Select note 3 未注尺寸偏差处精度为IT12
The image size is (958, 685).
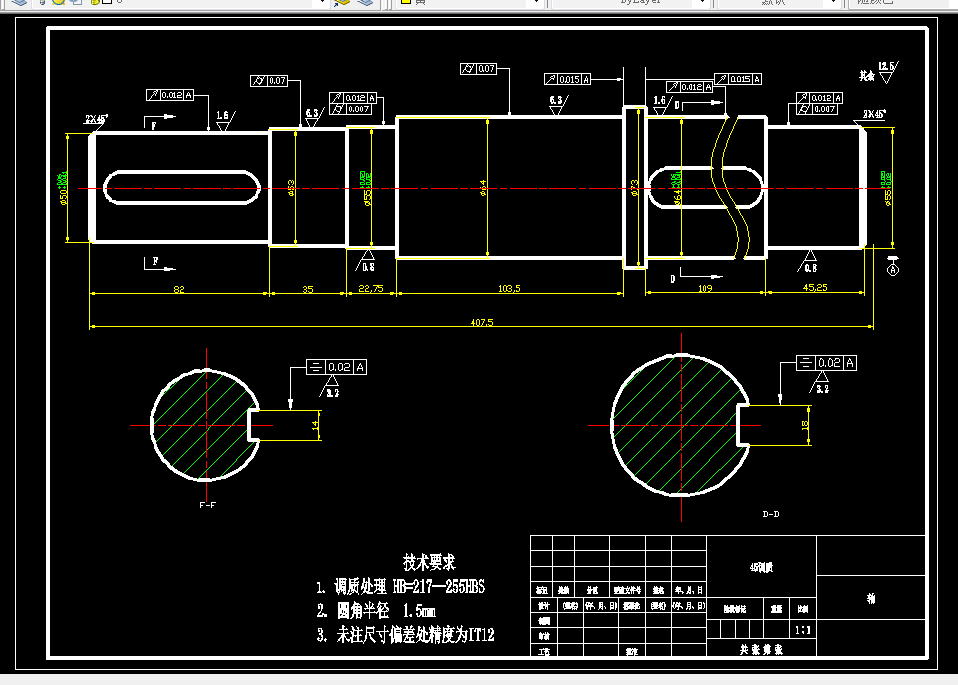tap(406, 635)
